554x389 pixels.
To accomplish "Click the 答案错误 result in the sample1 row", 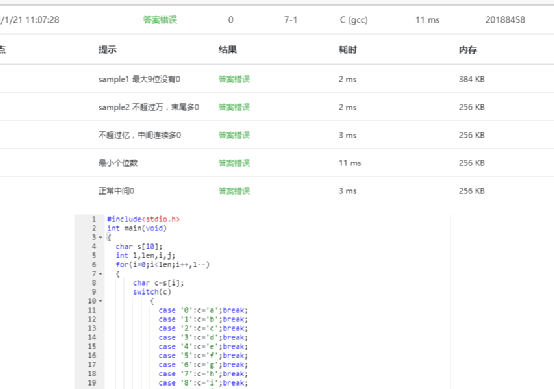I will 234,79.
